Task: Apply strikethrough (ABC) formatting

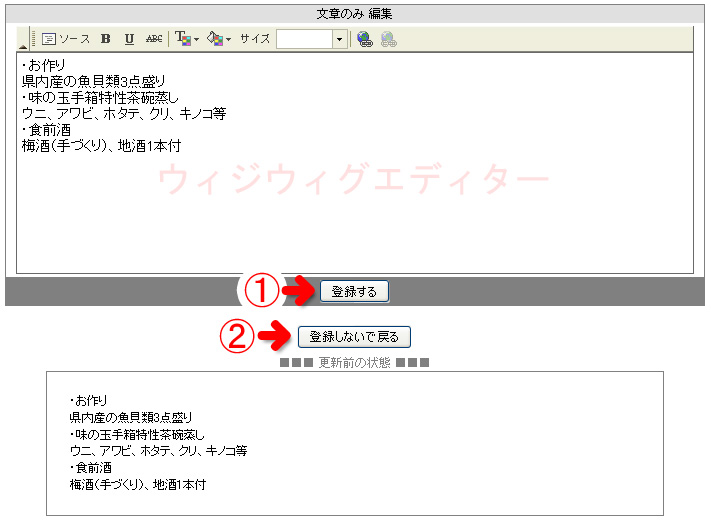Action: 154,39
